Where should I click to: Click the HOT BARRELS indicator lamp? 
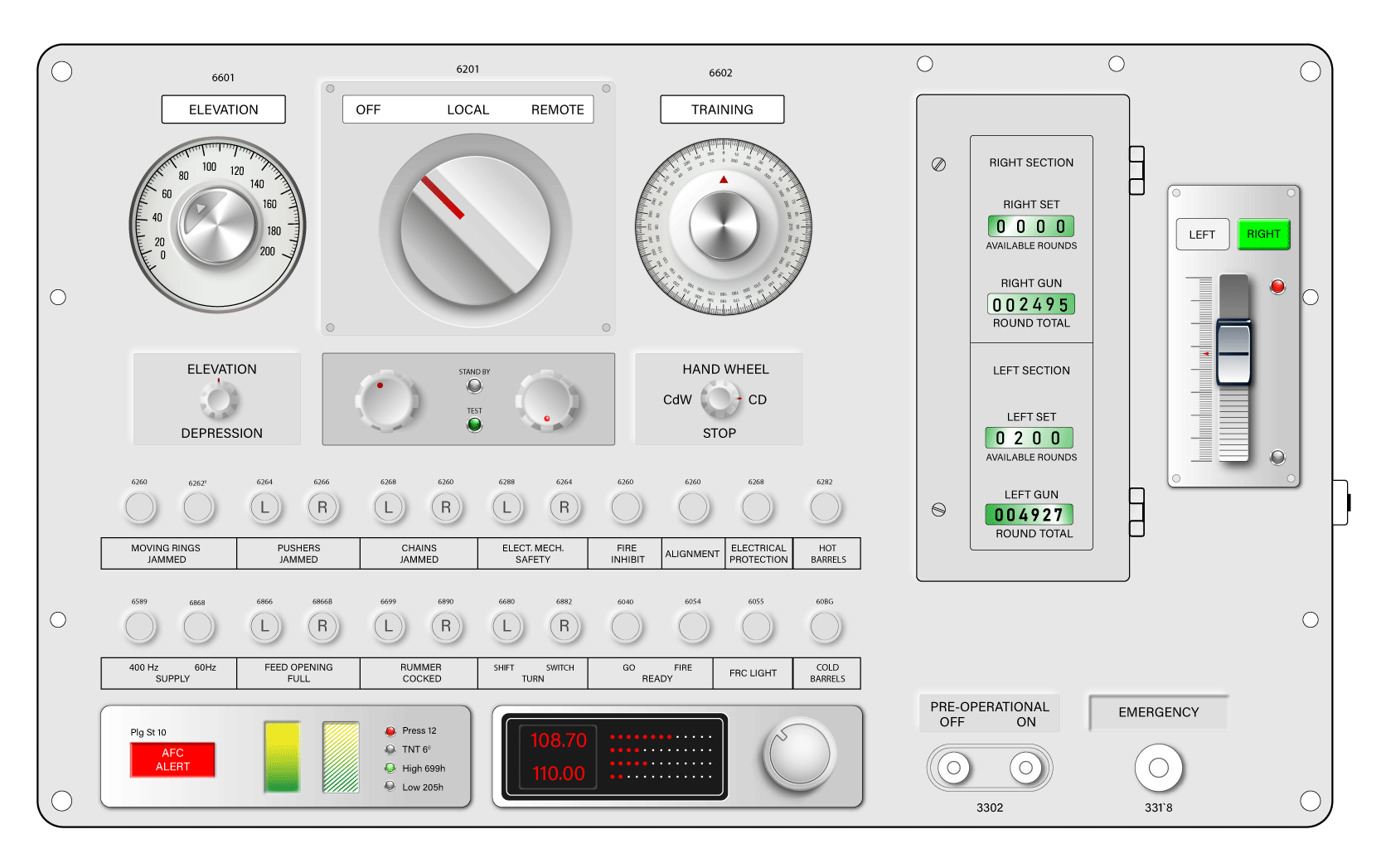pyautogui.click(x=825, y=507)
